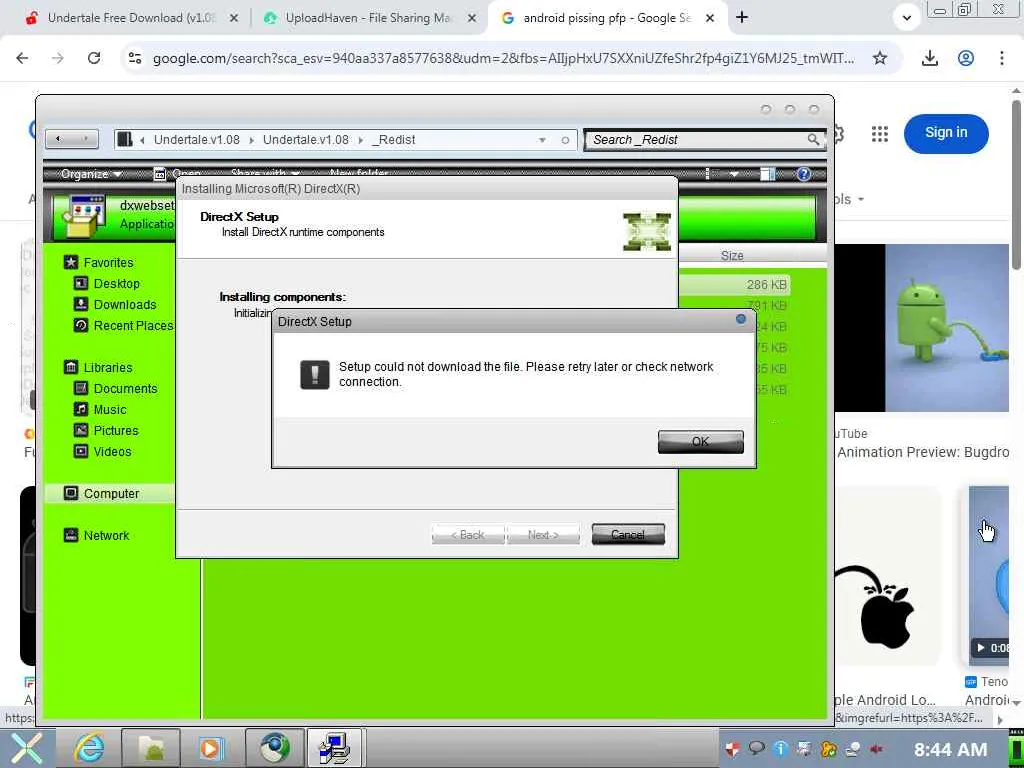Click the Libraries icon in the sidebar
Image resolution: width=1024 pixels, height=768 pixels.
pyautogui.click(x=71, y=367)
